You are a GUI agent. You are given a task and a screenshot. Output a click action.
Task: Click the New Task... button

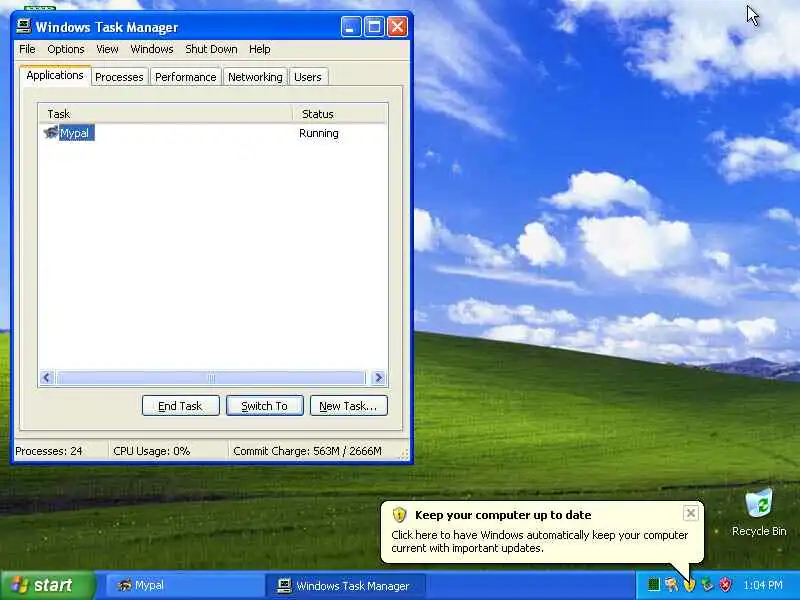[x=348, y=406]
